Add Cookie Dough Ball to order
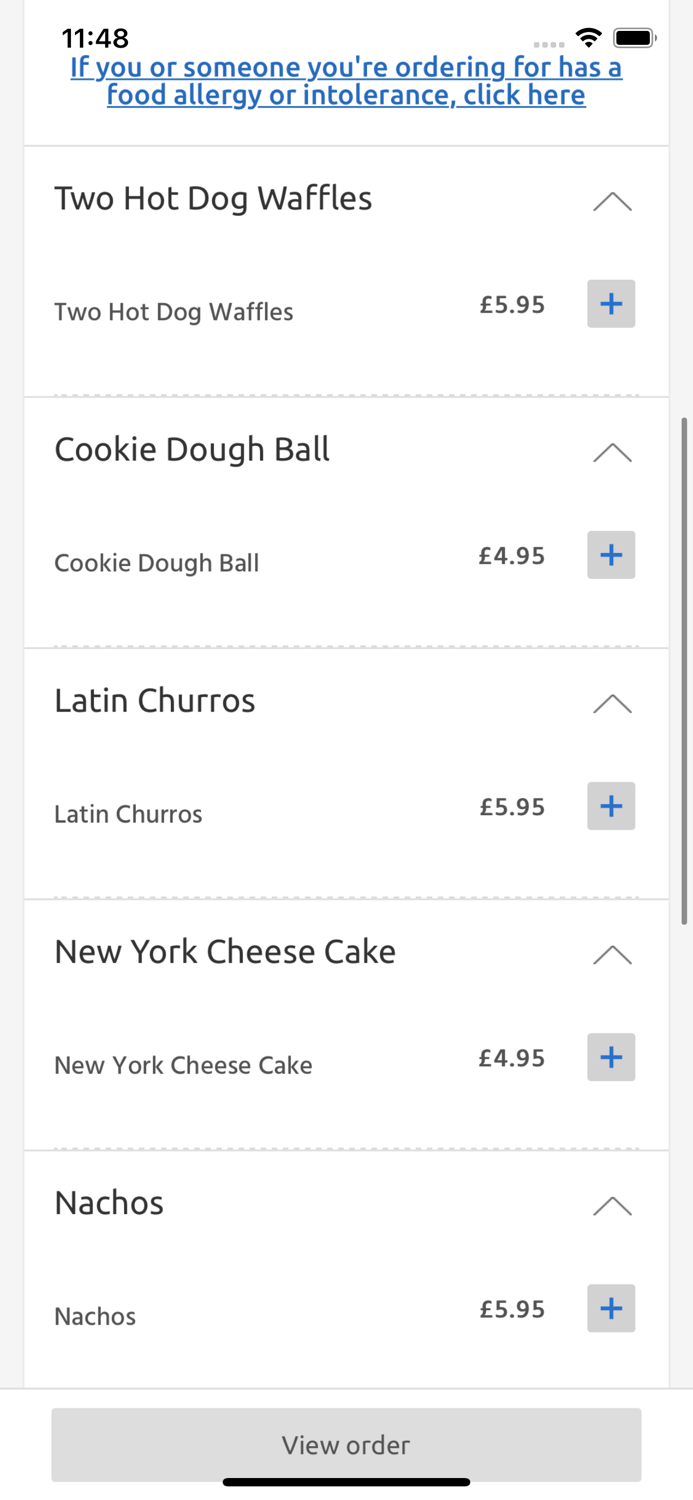 click(x=610, y=555)
